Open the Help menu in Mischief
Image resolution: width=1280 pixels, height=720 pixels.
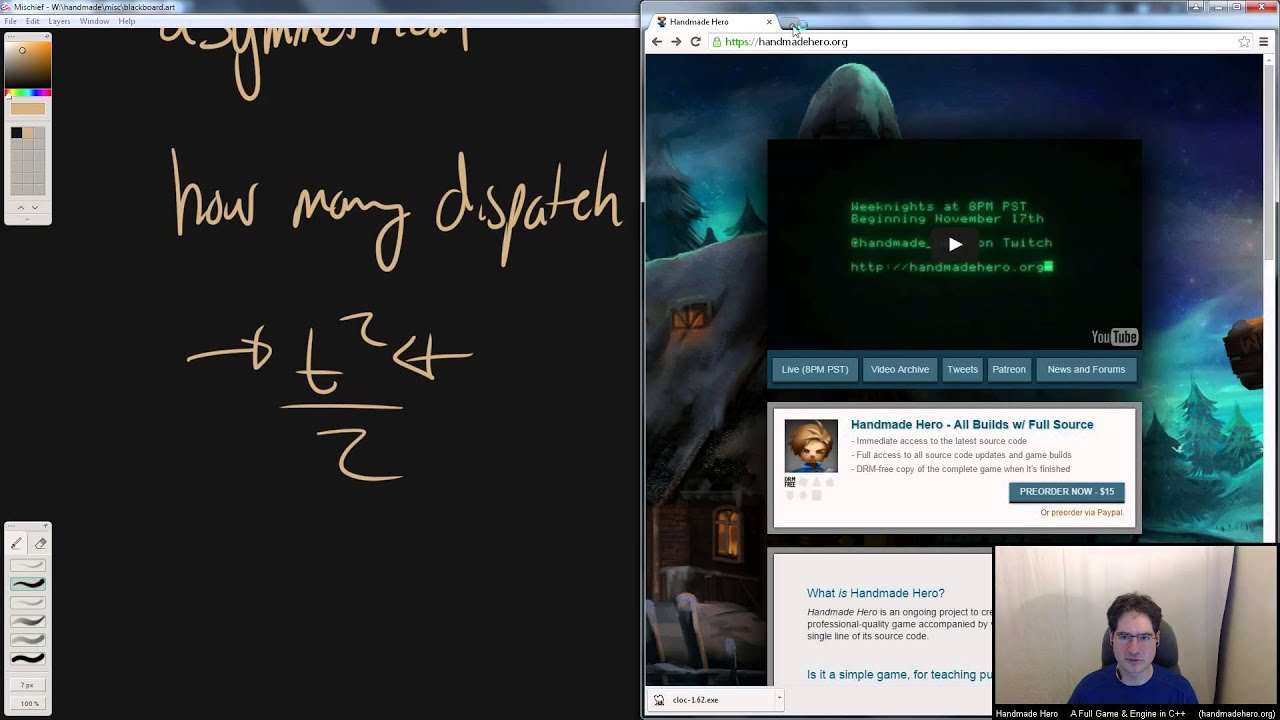click(x=127, y=21)
